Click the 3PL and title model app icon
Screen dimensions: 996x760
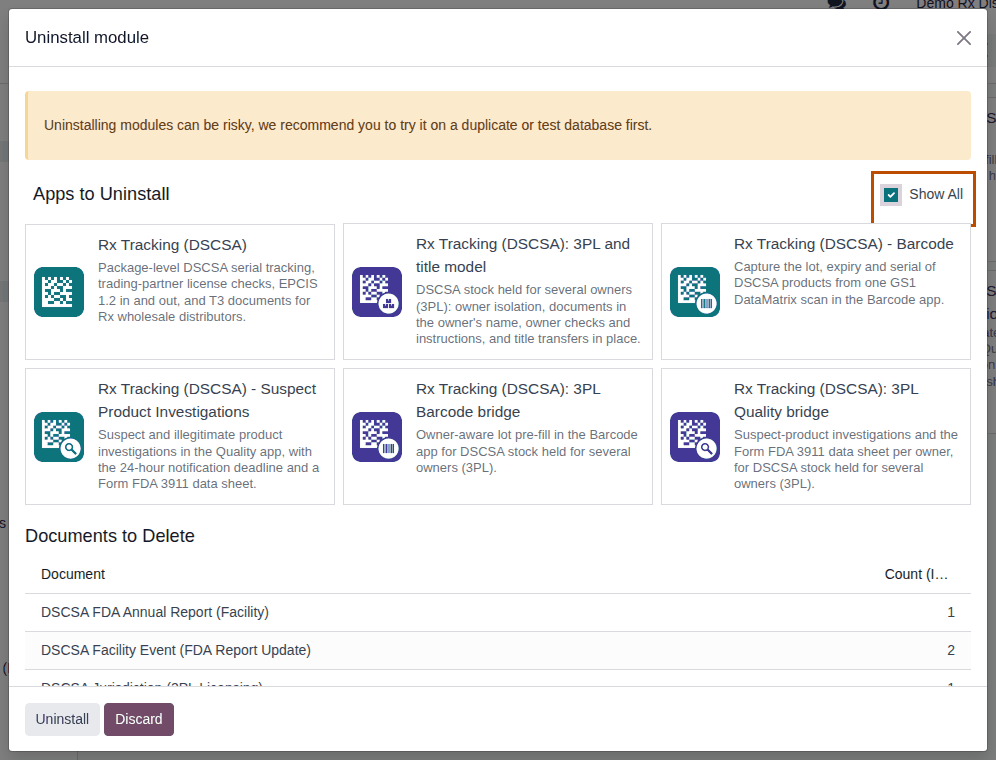point(377,292)
